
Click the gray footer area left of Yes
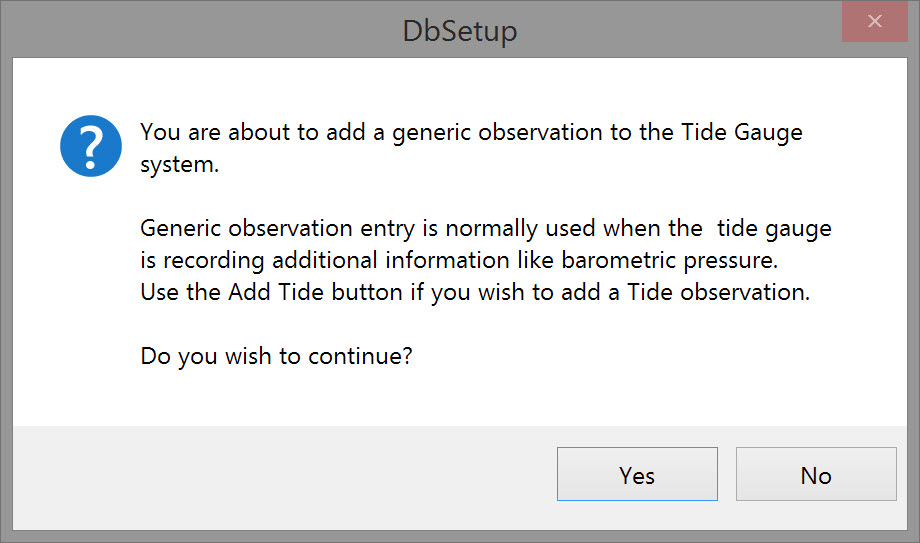(280, 475)
